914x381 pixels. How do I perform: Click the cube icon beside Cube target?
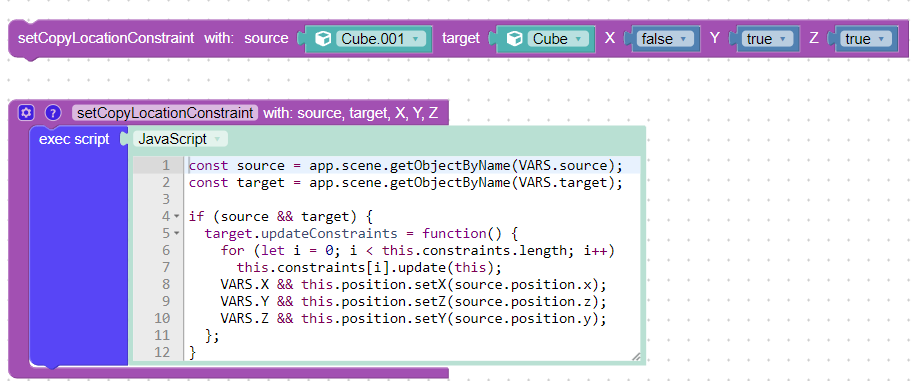coord(514,39)
